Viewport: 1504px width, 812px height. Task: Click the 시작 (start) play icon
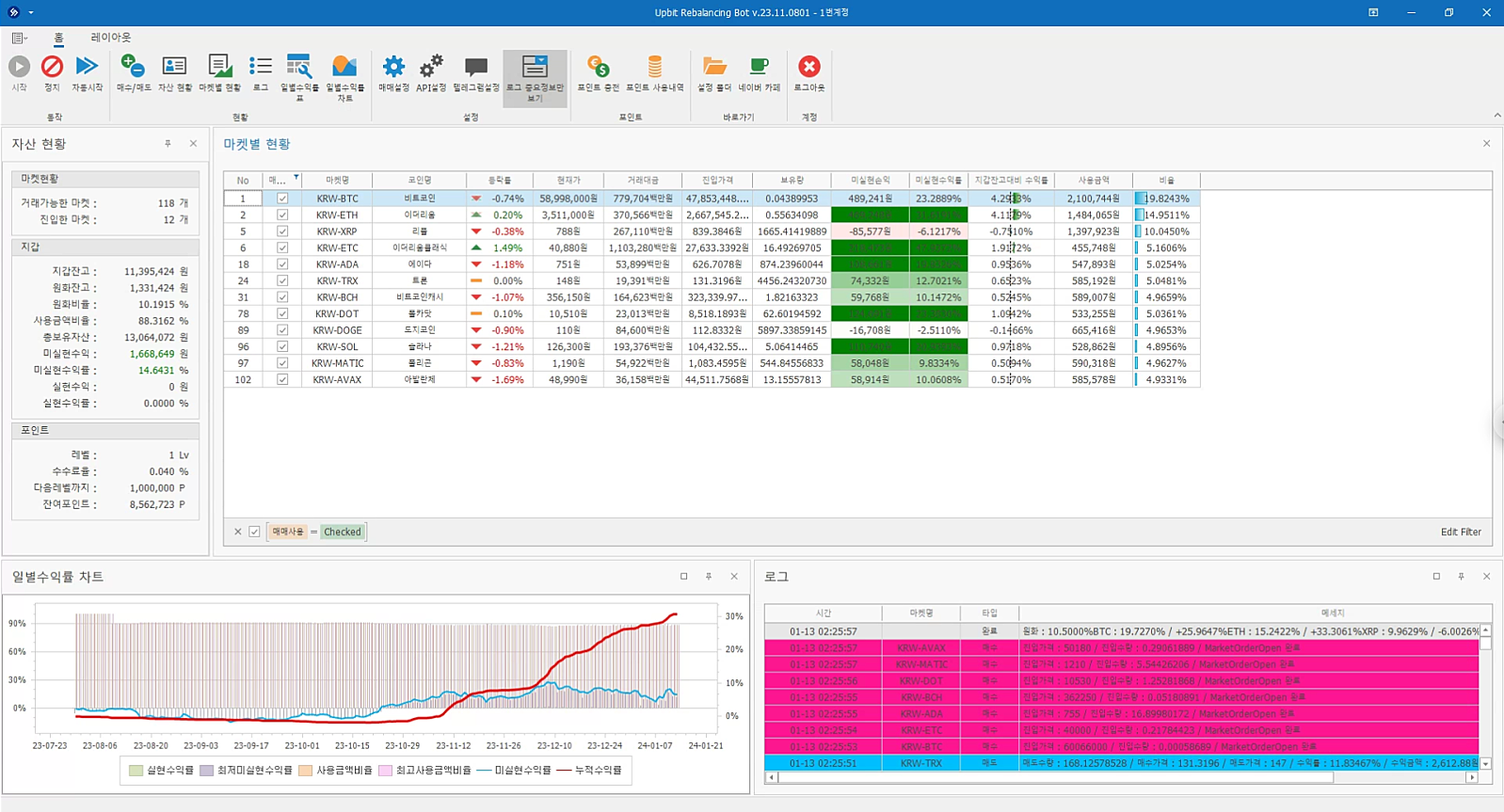click(x=19, y=67)
